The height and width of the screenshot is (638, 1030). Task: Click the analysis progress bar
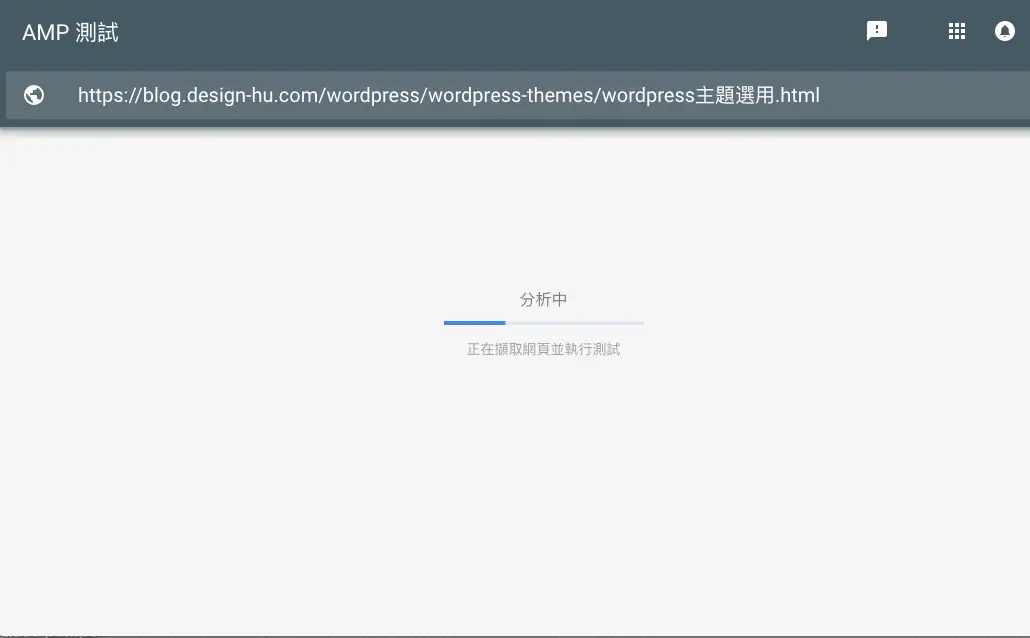(544, 323)
